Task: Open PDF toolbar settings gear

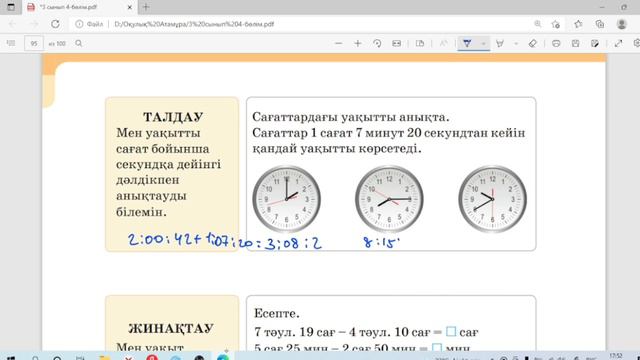Action: click(637, 43)
